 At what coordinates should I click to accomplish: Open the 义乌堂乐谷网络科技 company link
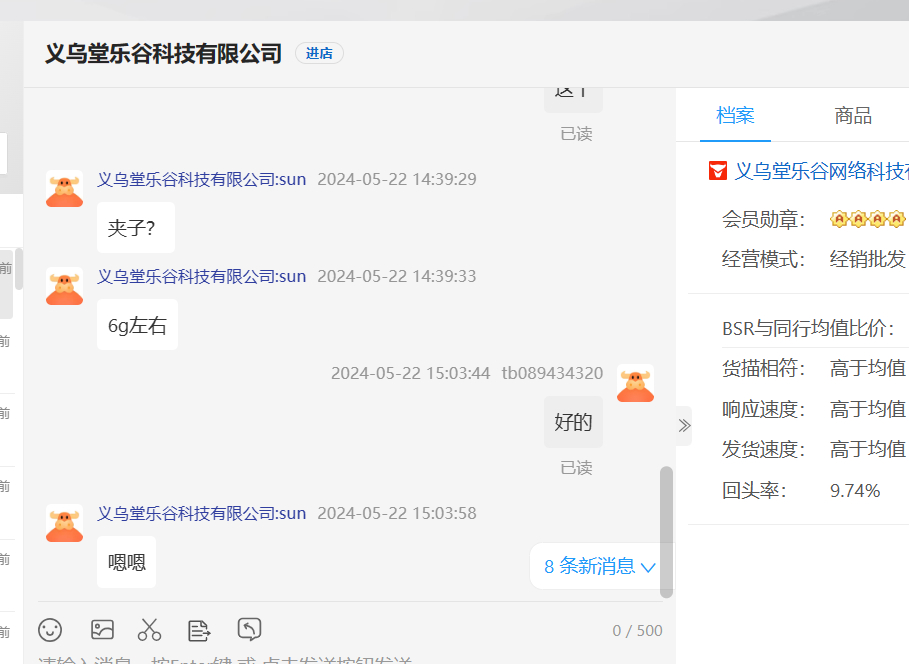coord(821,171)
